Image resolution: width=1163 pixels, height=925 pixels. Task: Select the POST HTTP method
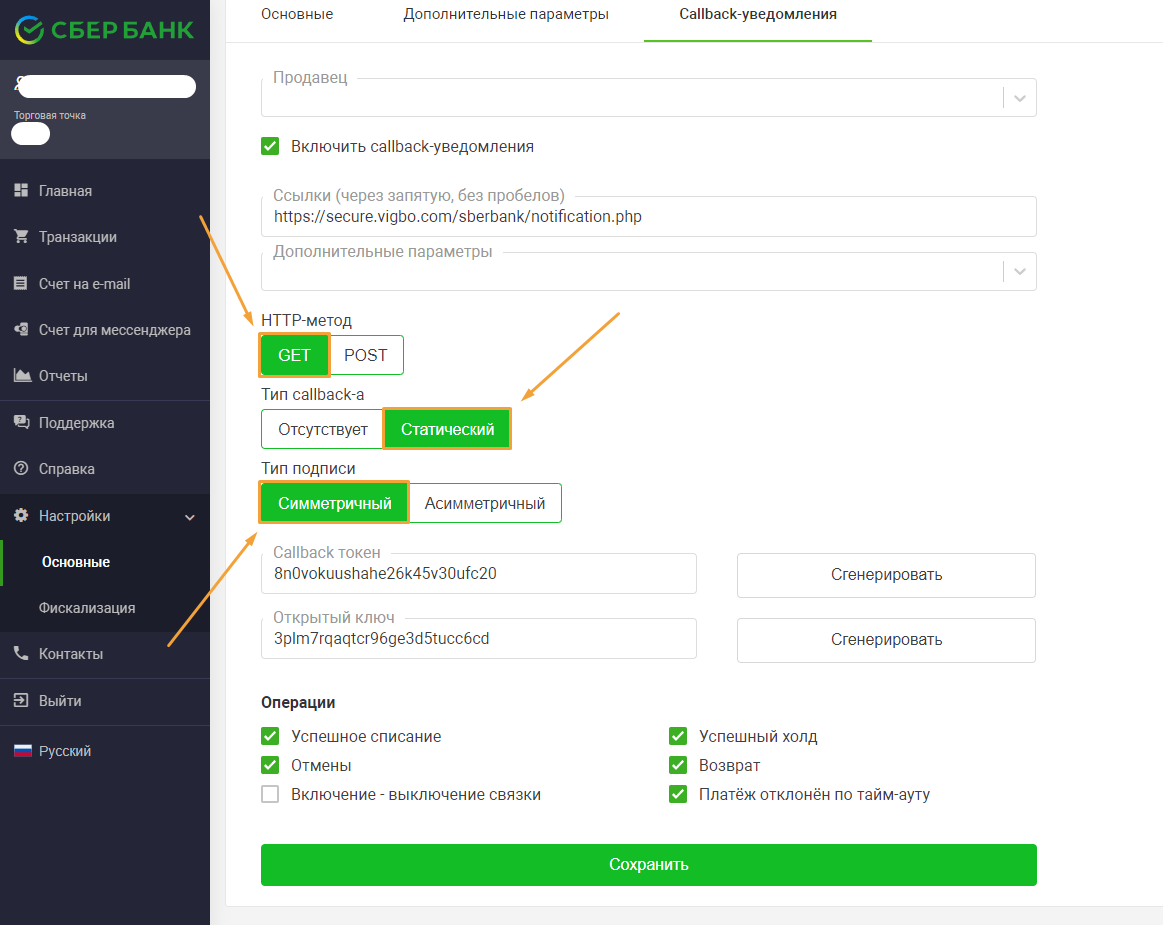click(366, 355)
